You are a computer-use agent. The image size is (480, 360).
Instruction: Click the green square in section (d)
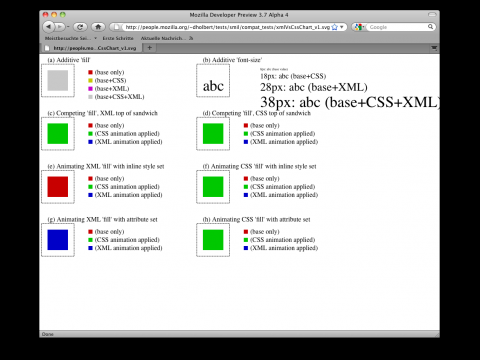(213, 134)
